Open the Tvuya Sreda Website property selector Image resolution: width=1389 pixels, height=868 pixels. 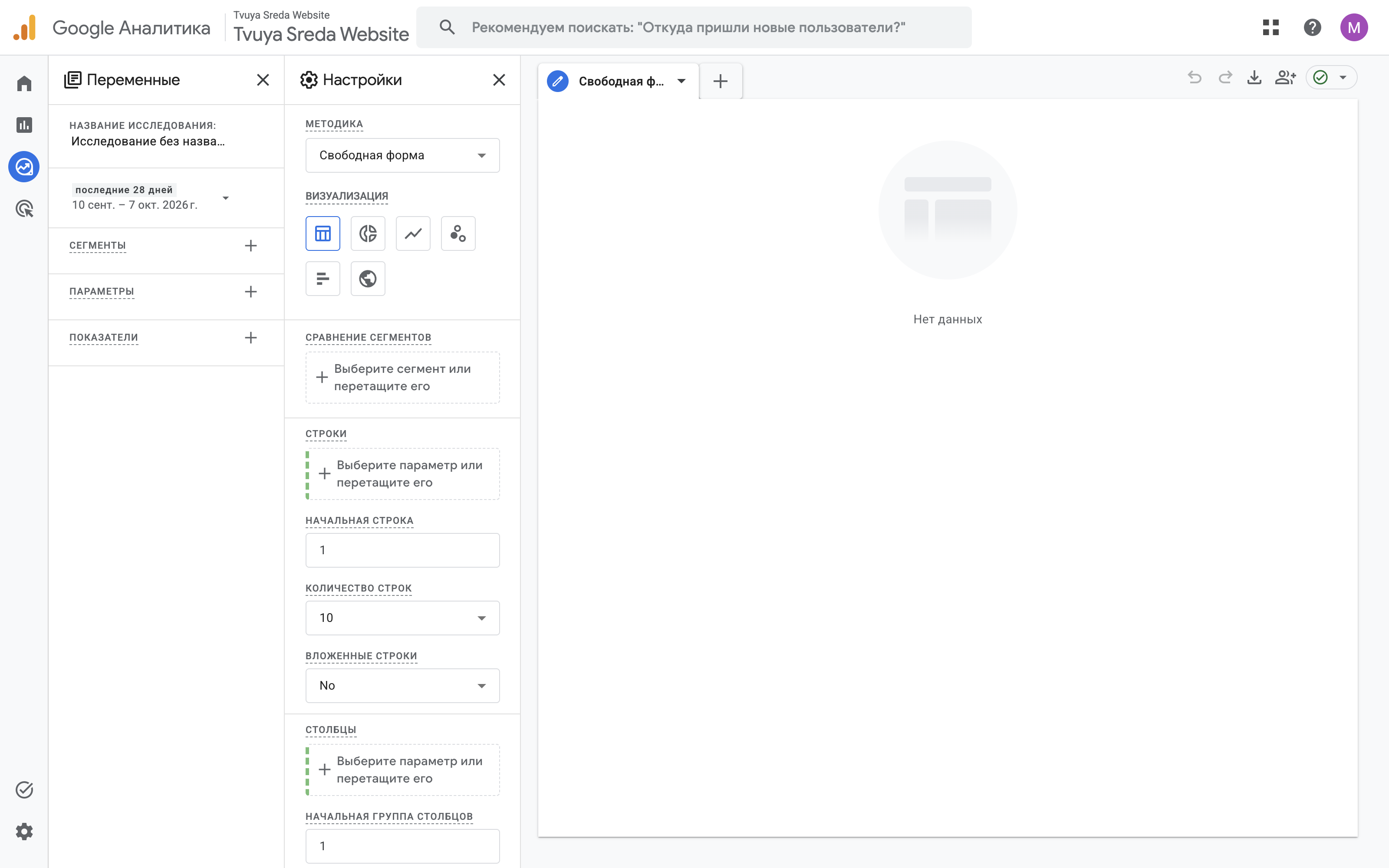click(321, 27)
